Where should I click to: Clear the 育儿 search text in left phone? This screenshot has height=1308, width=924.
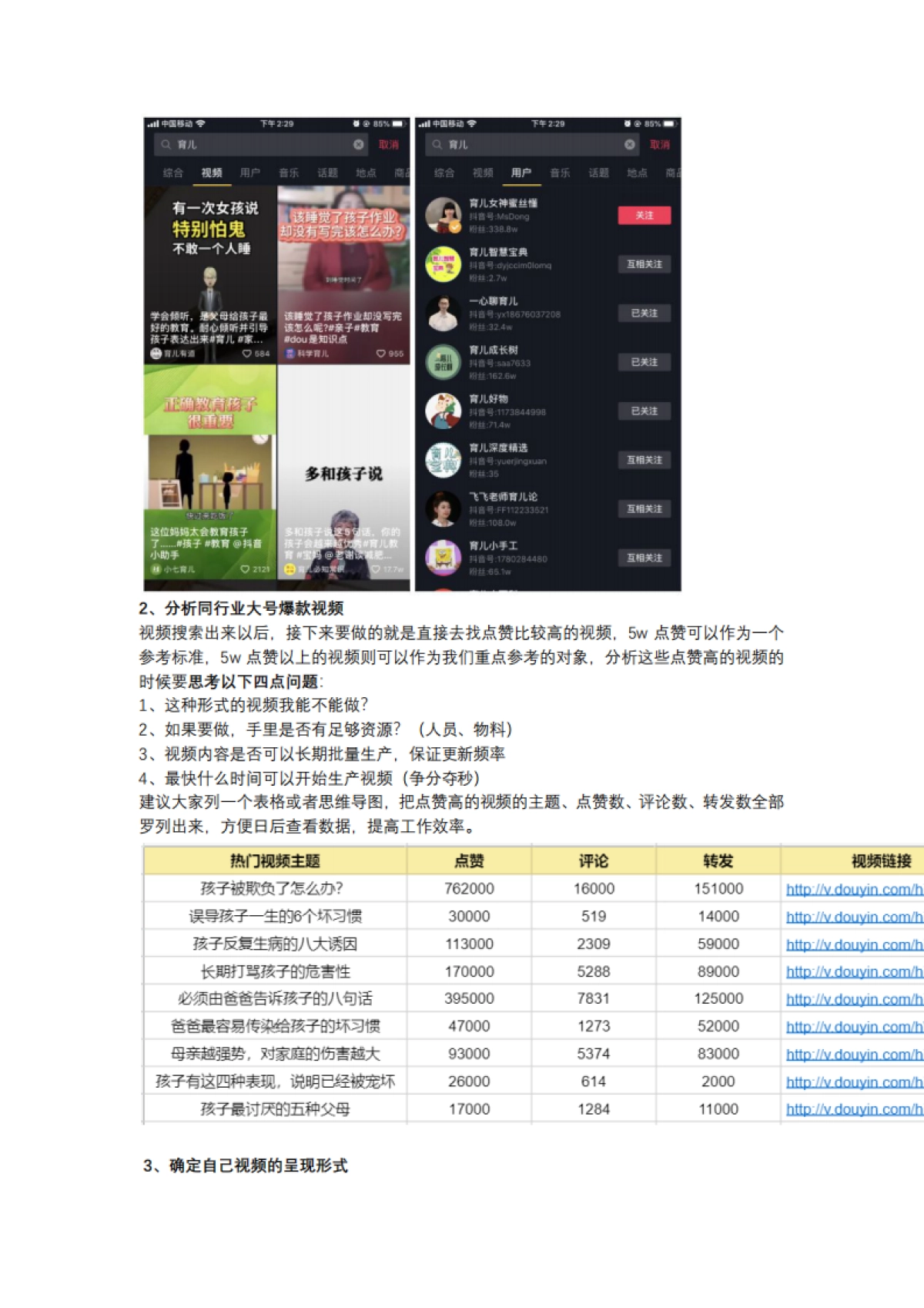[359, 144]
